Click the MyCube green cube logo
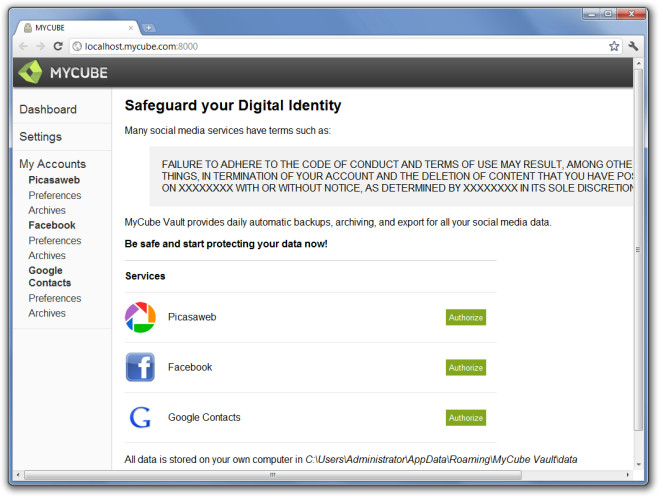Viewport: 660px width, 497px height. [x=30, y=72]
